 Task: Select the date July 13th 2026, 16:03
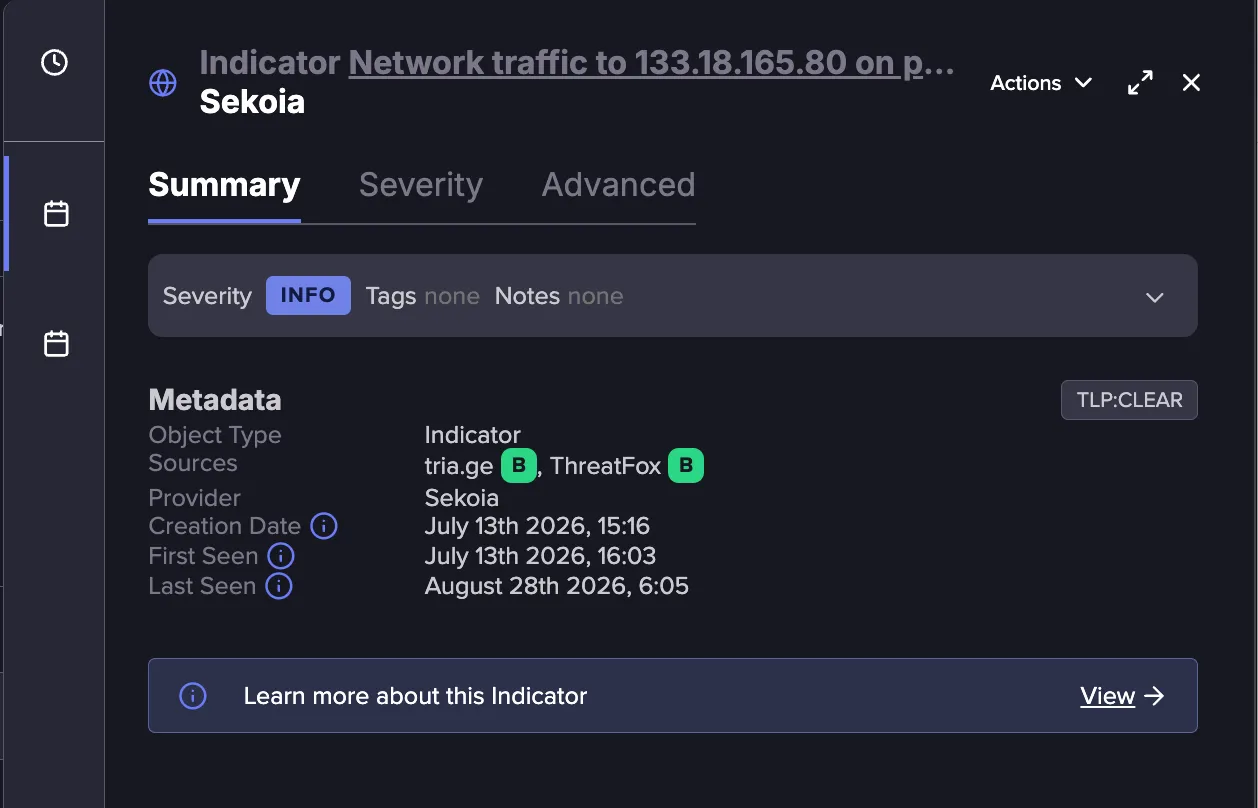[x=540, y=556]
